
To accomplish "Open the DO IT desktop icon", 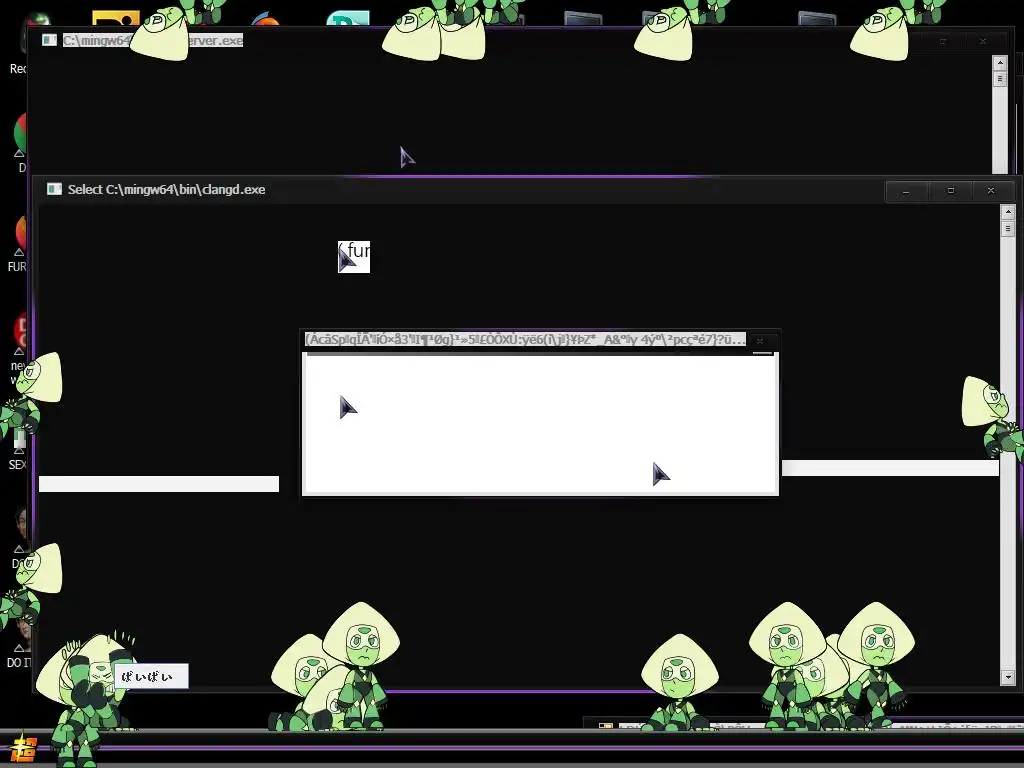I will pyautogui.click(x=18, y=643).
